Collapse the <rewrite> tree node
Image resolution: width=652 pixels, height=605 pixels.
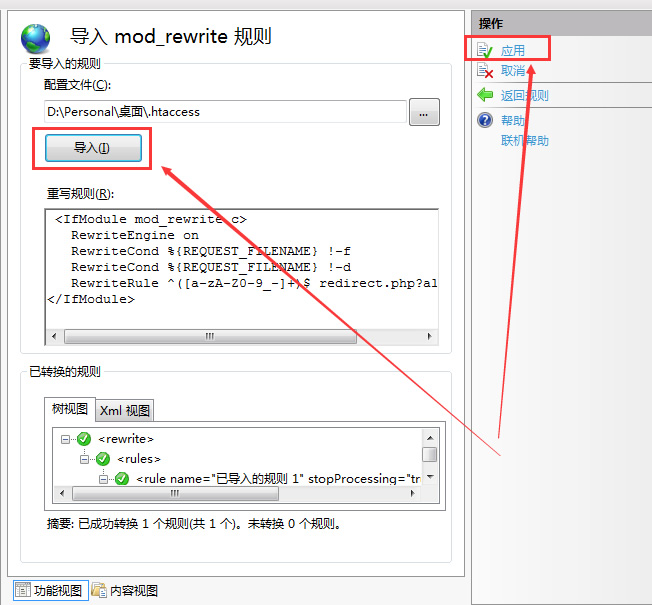point(65,439)
